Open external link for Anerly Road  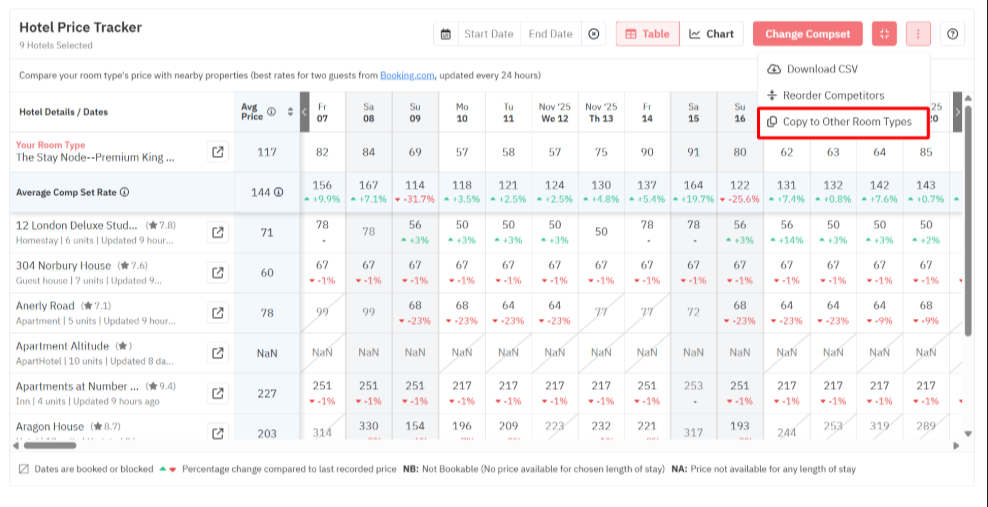pyautogui.click(x=217, y=312)
